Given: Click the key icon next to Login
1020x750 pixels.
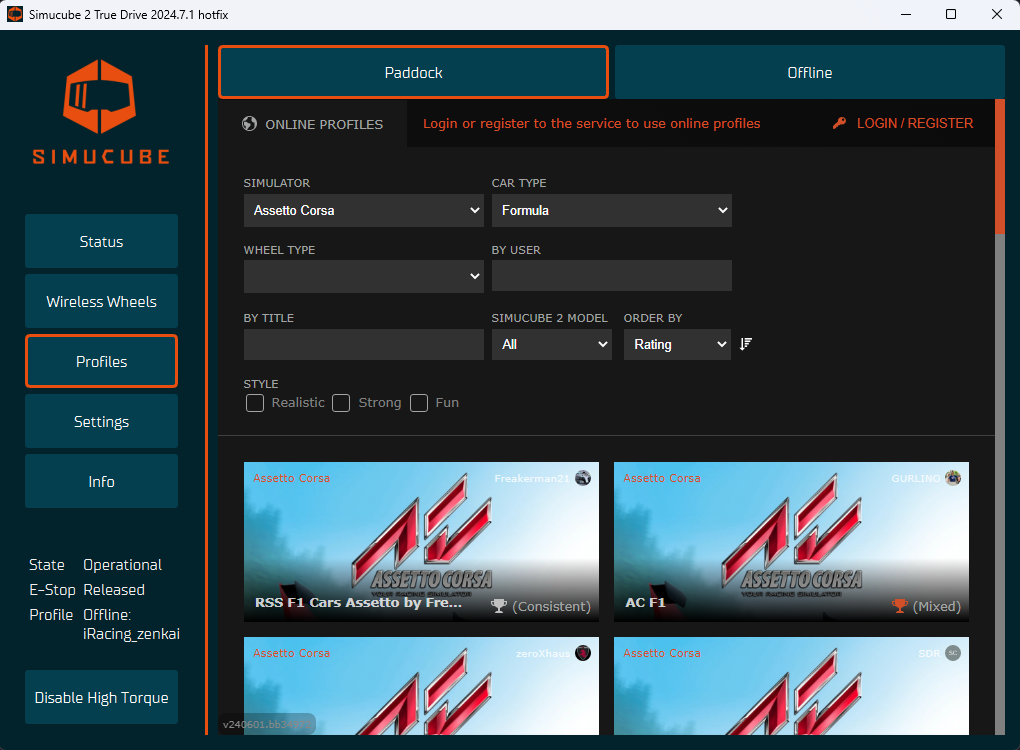Looking at the screenshot, I should (x=840, y=123).
